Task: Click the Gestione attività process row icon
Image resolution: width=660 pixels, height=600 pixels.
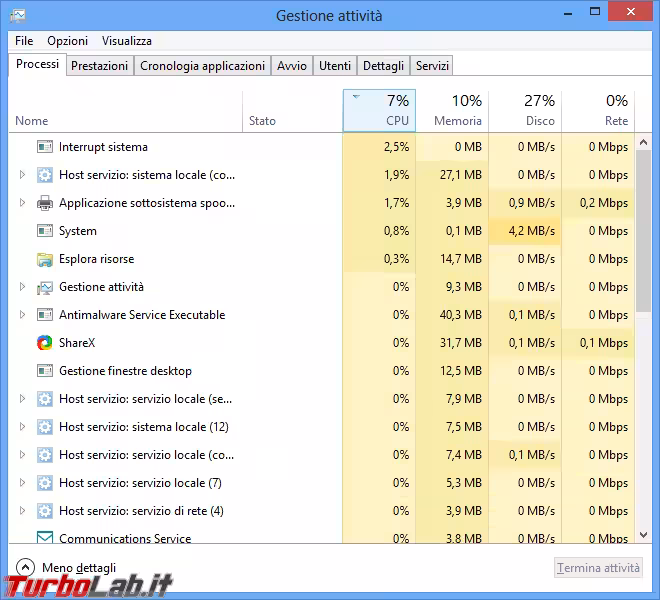Action: pos(44,287)
